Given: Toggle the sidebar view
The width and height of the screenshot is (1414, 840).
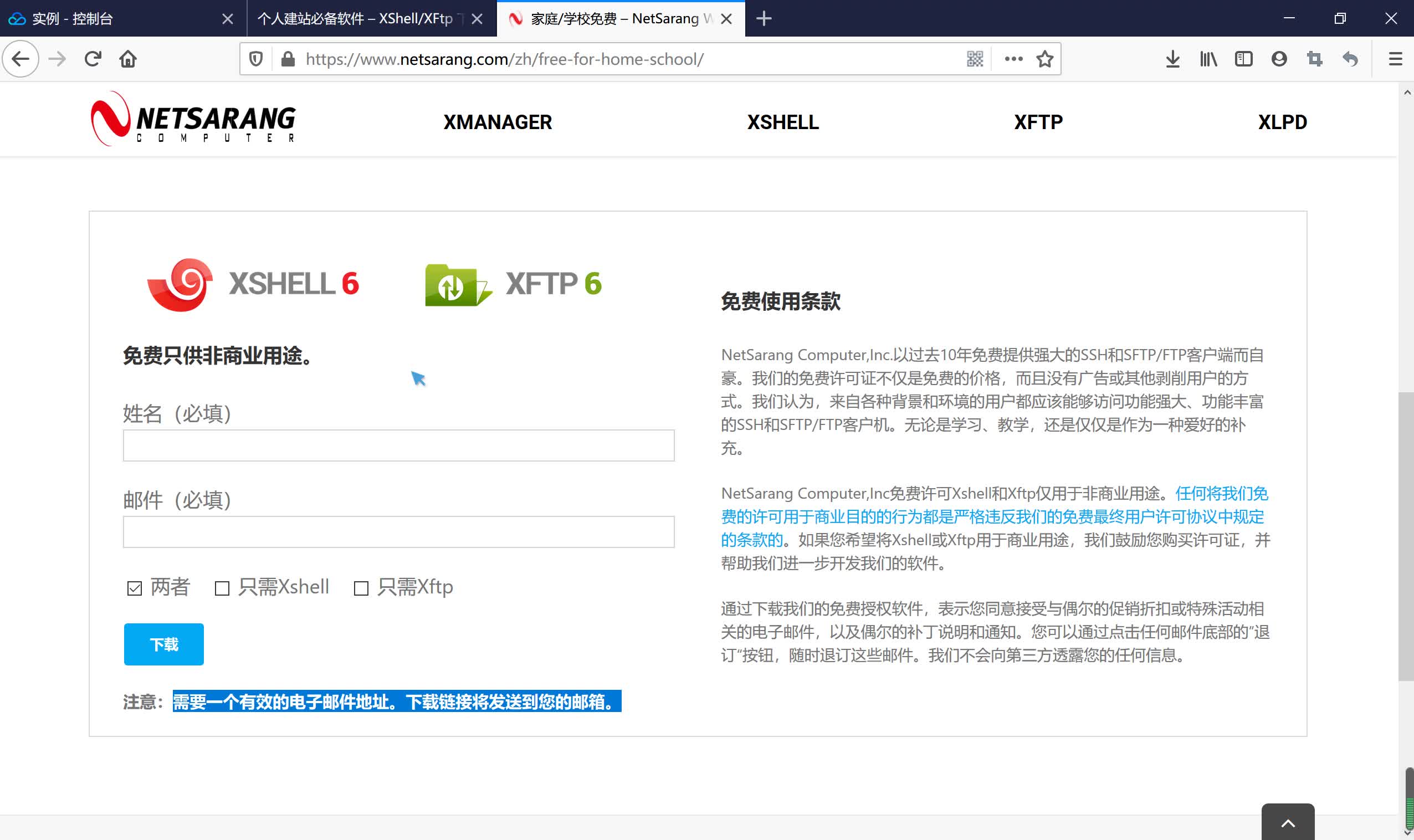Looking at the screenshot, I should 1243,59.
